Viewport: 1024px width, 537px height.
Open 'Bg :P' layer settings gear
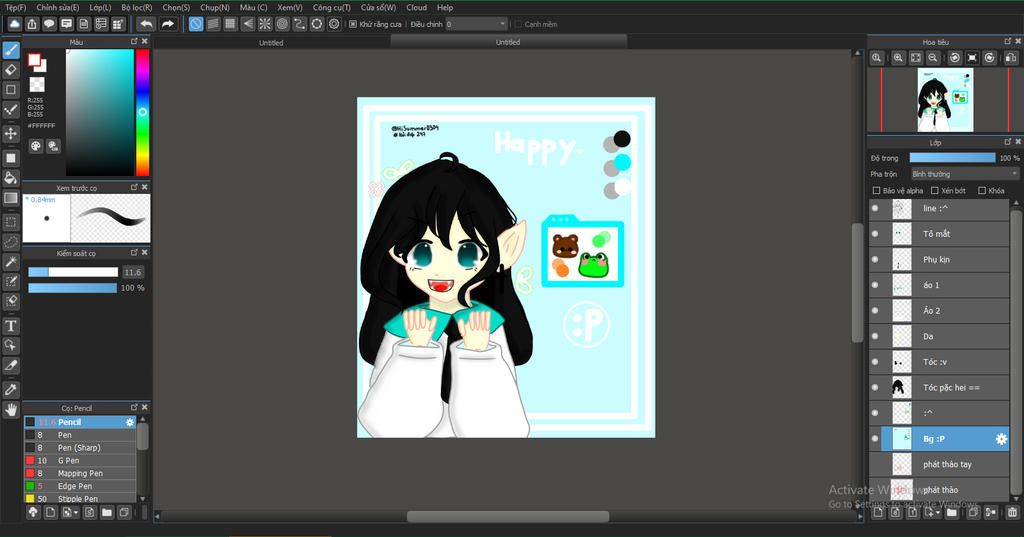(x=1000, y=439)
